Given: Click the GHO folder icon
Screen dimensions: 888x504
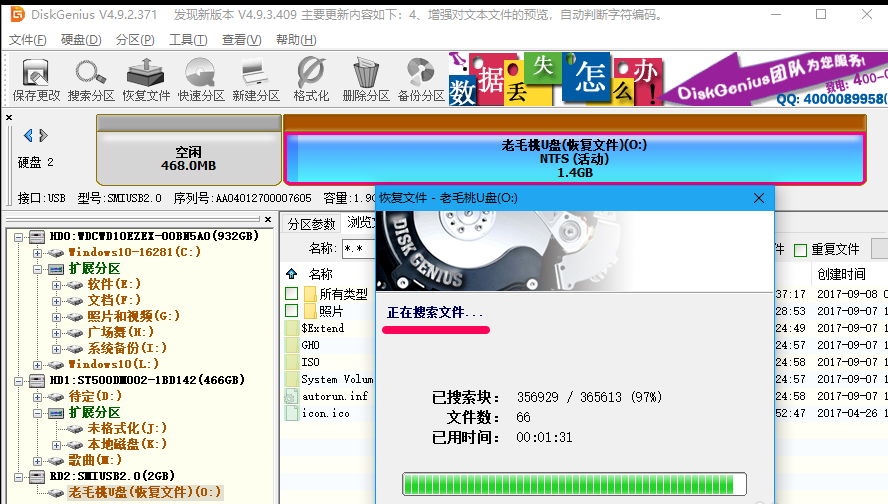Looking at the screenshot, I should coord(292,345).
